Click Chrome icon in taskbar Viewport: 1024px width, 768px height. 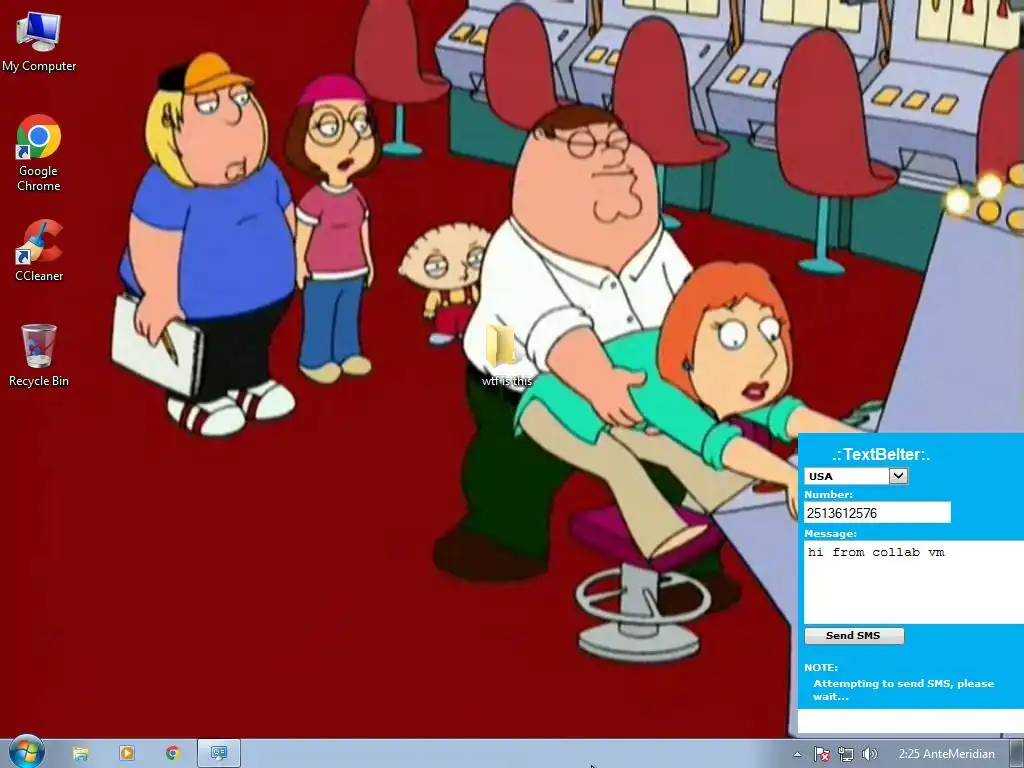coord(172,753)
